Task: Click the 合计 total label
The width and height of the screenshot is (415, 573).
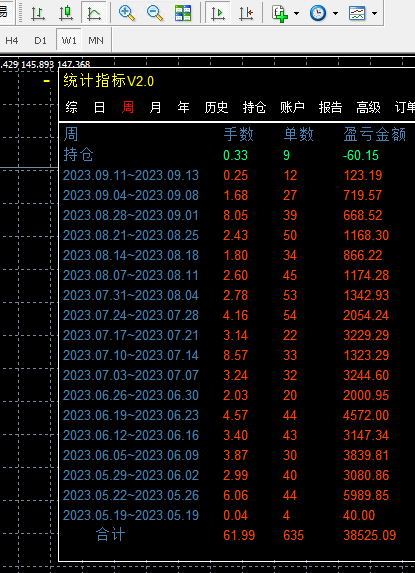Action: click(110, 535)
